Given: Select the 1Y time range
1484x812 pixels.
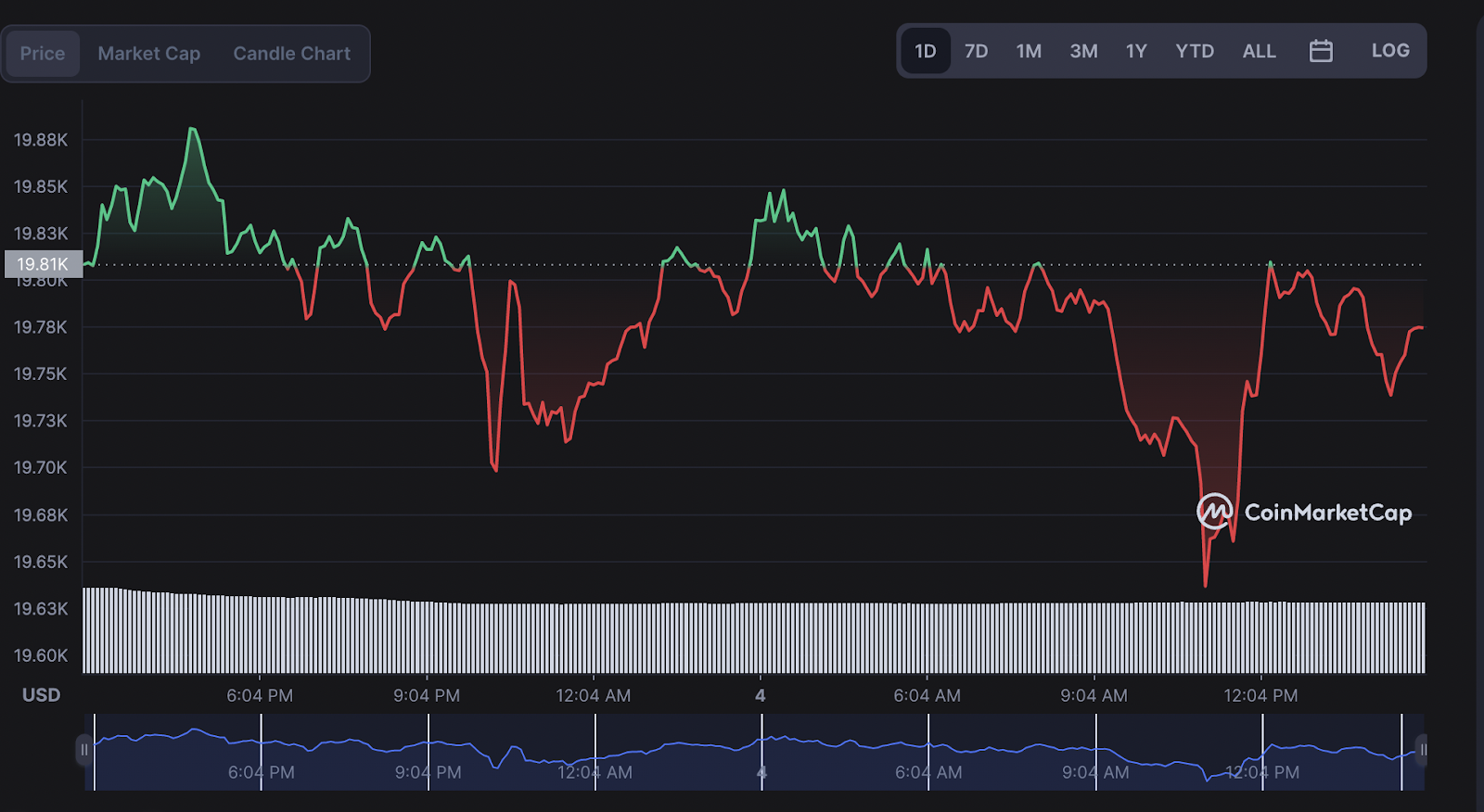Looking at the screenshot, I should click(x=1136, y=51).
